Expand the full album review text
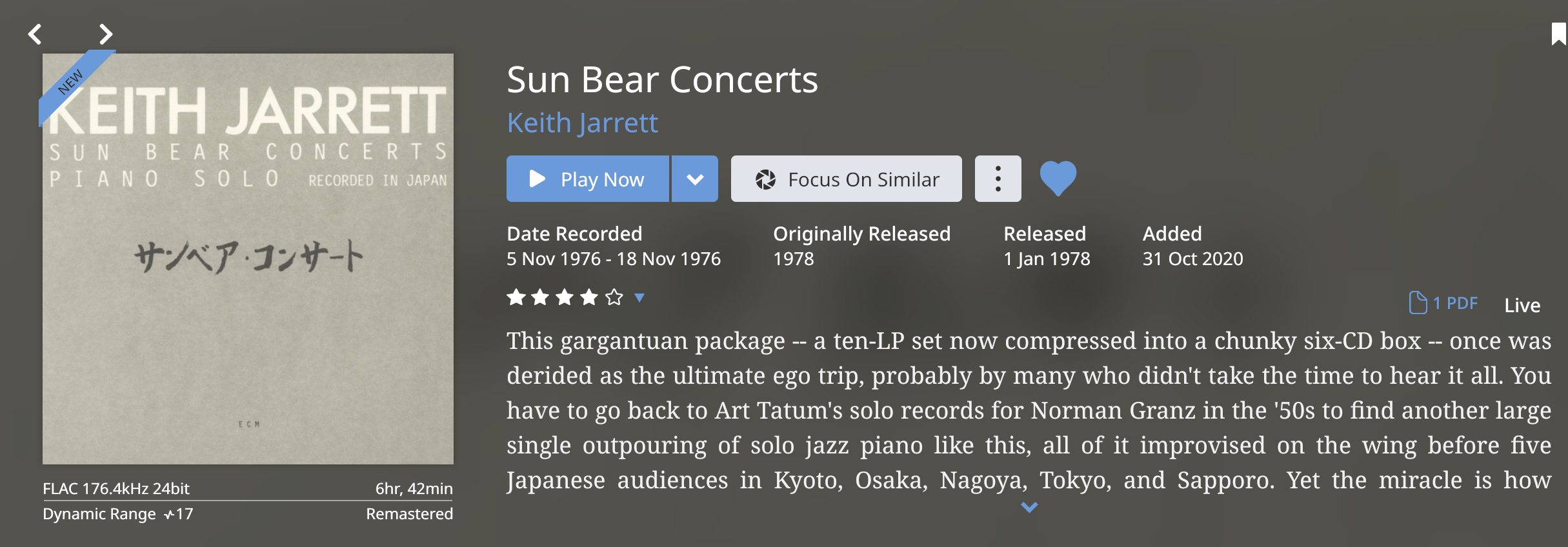The width and height of the screenshot is (1568, 547). tap(1029, 508)
